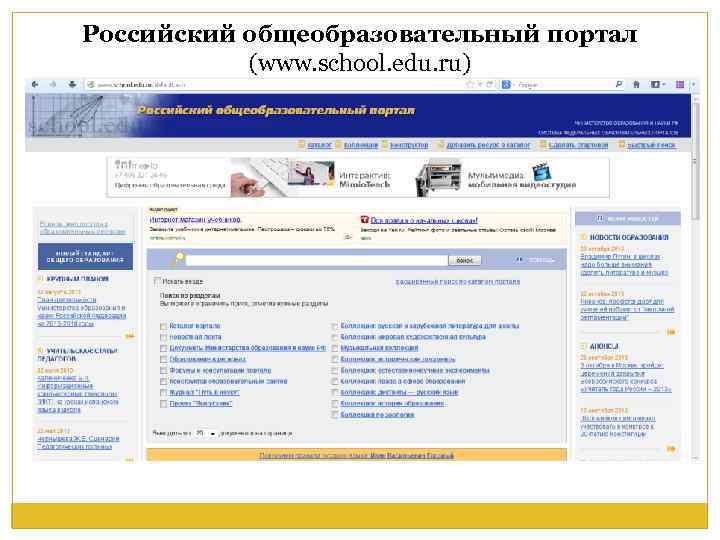Click icon next to добавить ресурс в каталог
This screenshot has height=540, width=720.
click(440, 145)
